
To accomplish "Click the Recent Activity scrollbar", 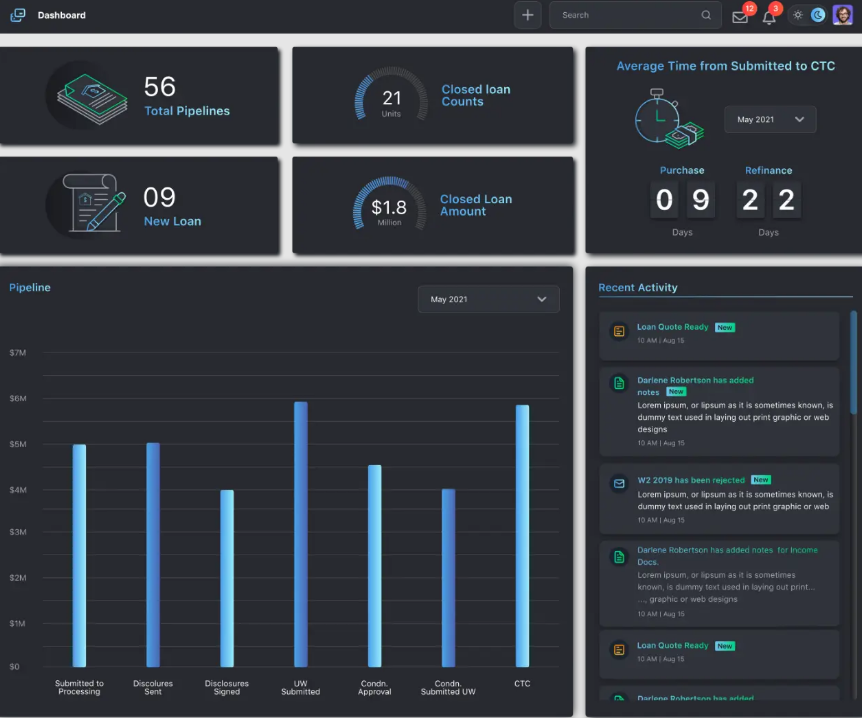I will click(853, 363).
